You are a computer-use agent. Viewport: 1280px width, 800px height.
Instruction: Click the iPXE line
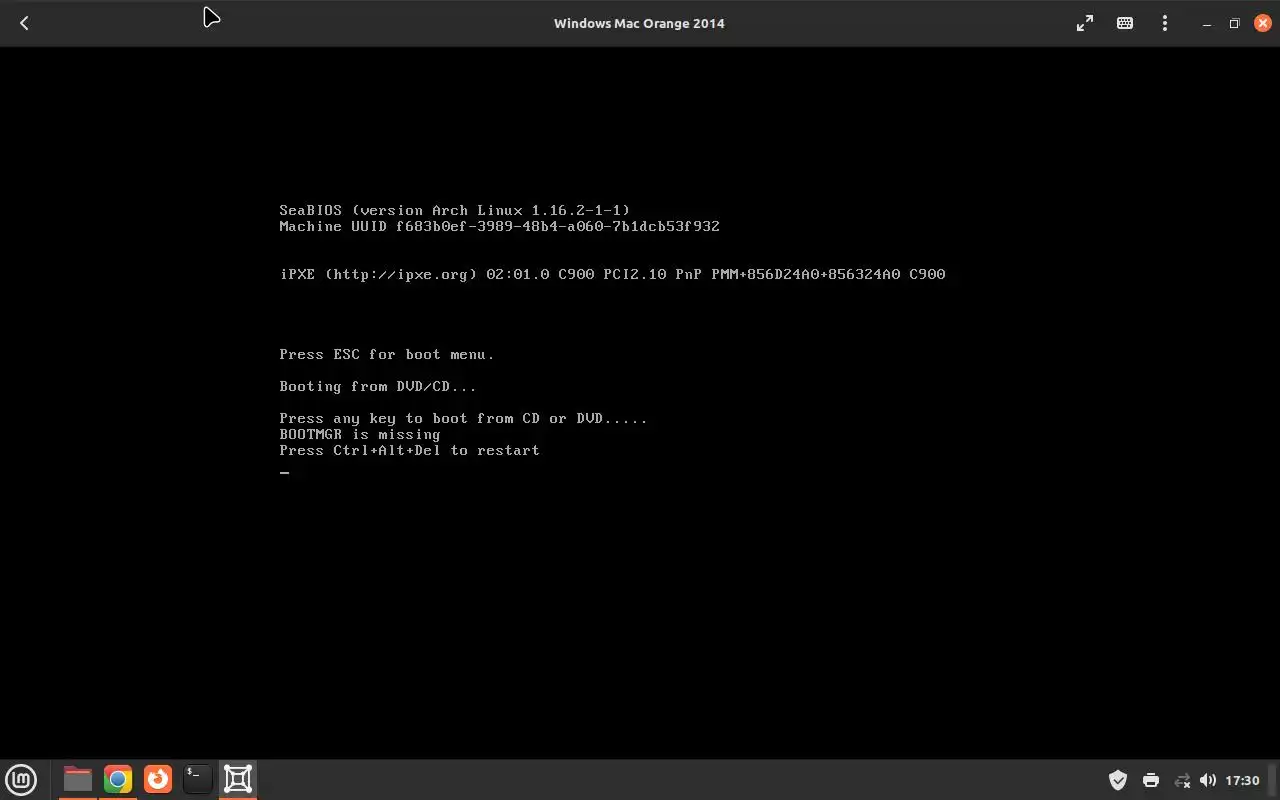tap(612, 274)
